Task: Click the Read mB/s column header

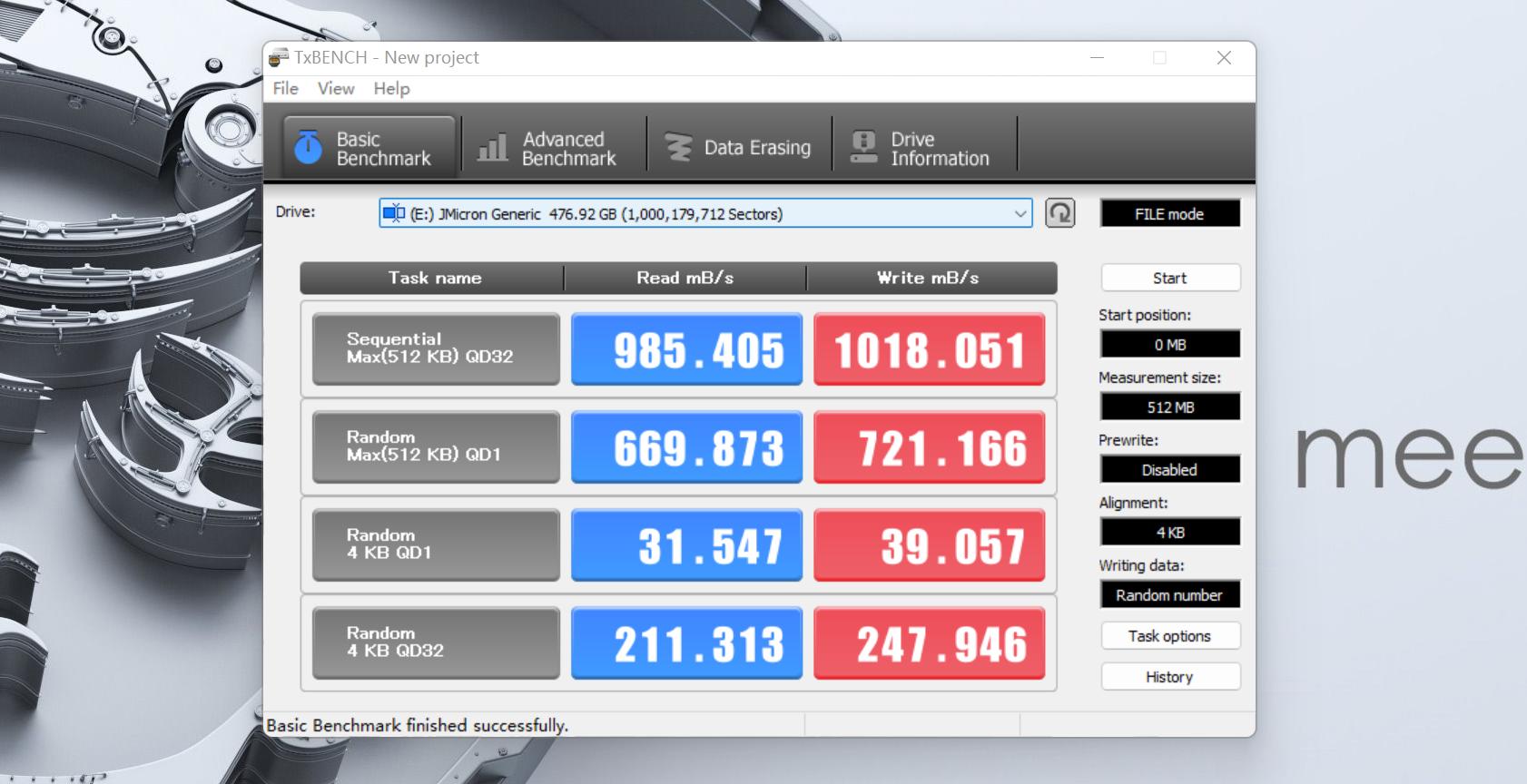Action: pyautogui.click(x=685, y=278)
